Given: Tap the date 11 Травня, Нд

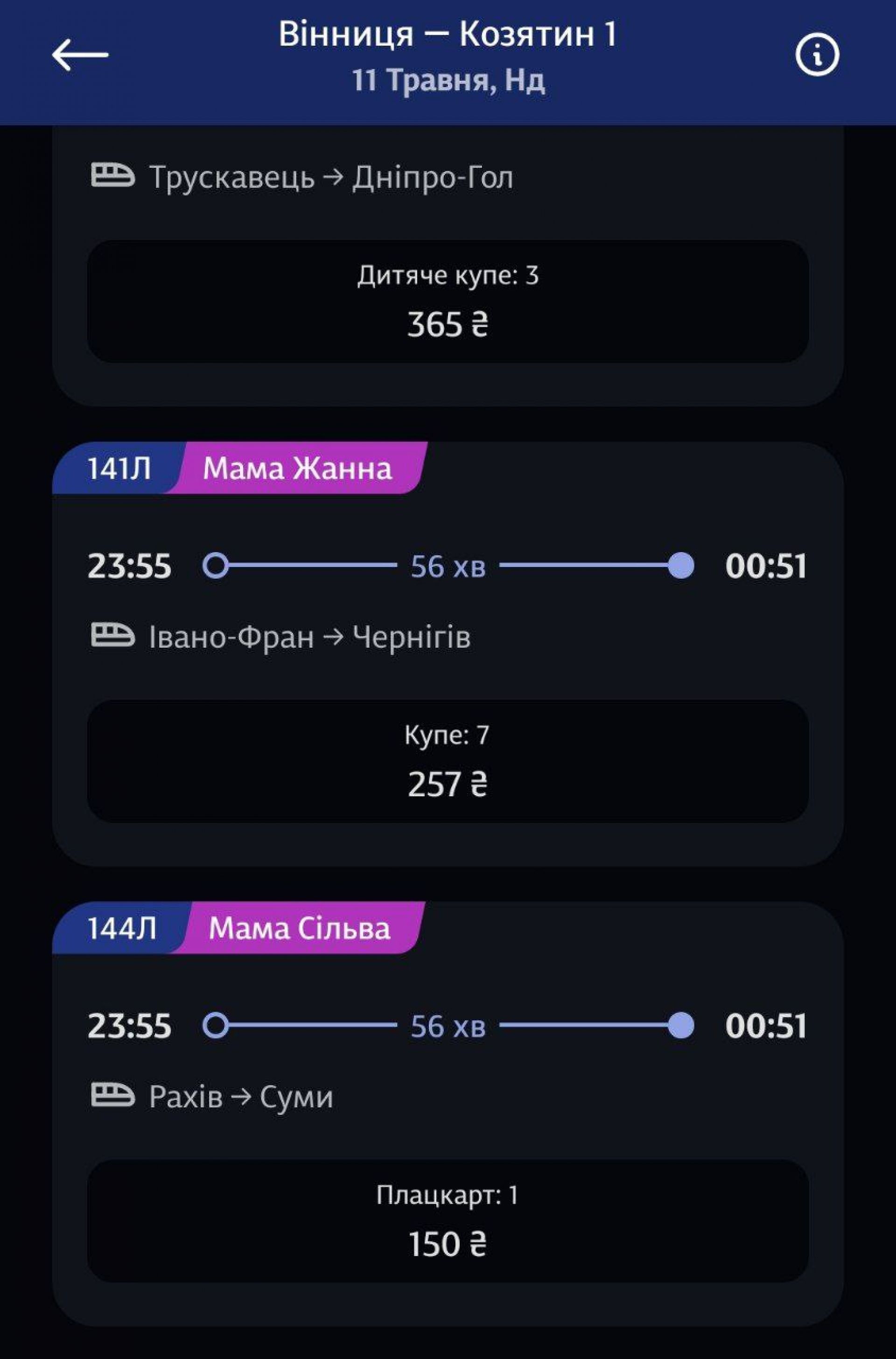Looking at the screenshot, I should point(448,80).
